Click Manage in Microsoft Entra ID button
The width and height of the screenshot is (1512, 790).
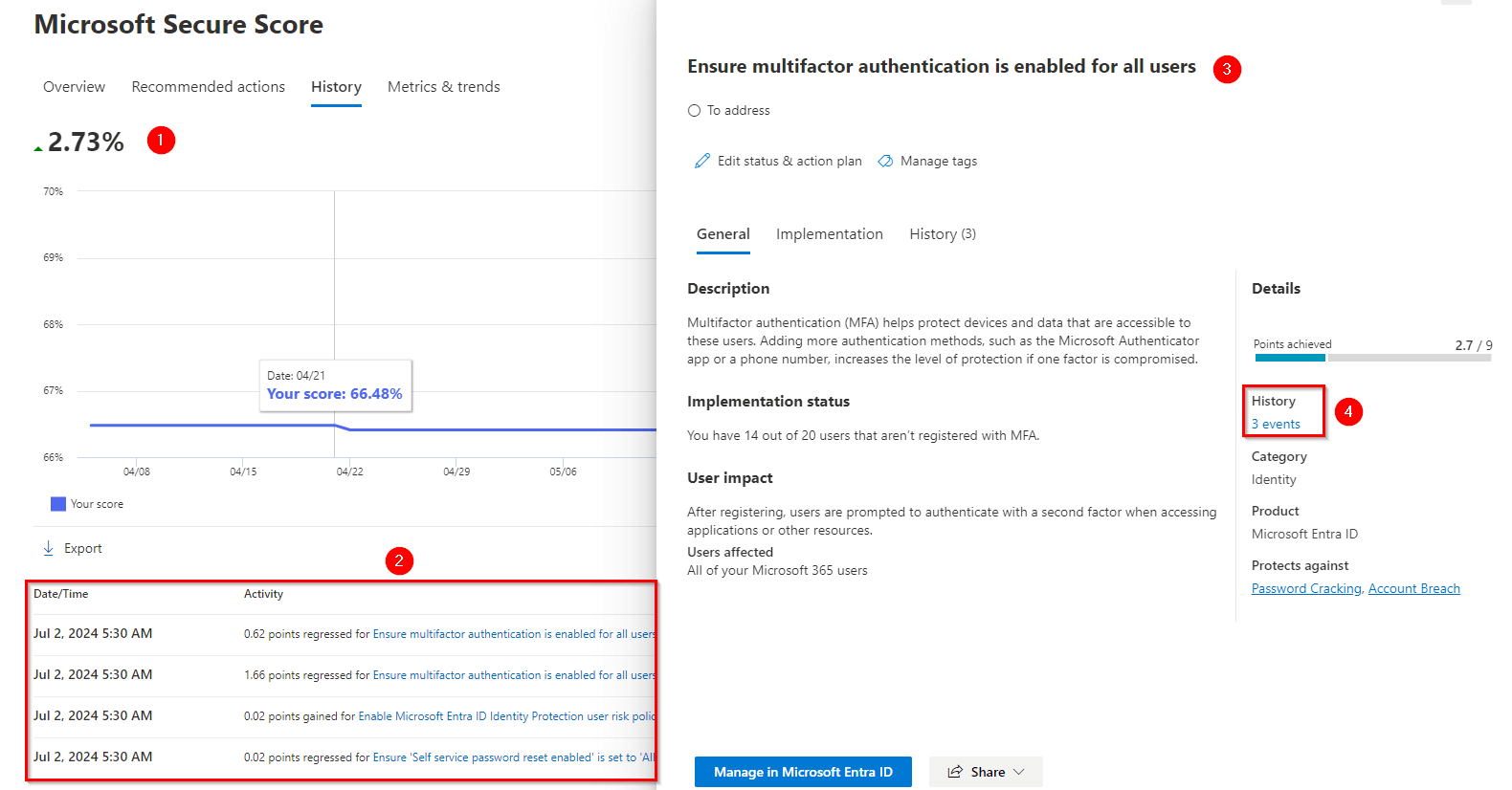[x=802, y=772]
